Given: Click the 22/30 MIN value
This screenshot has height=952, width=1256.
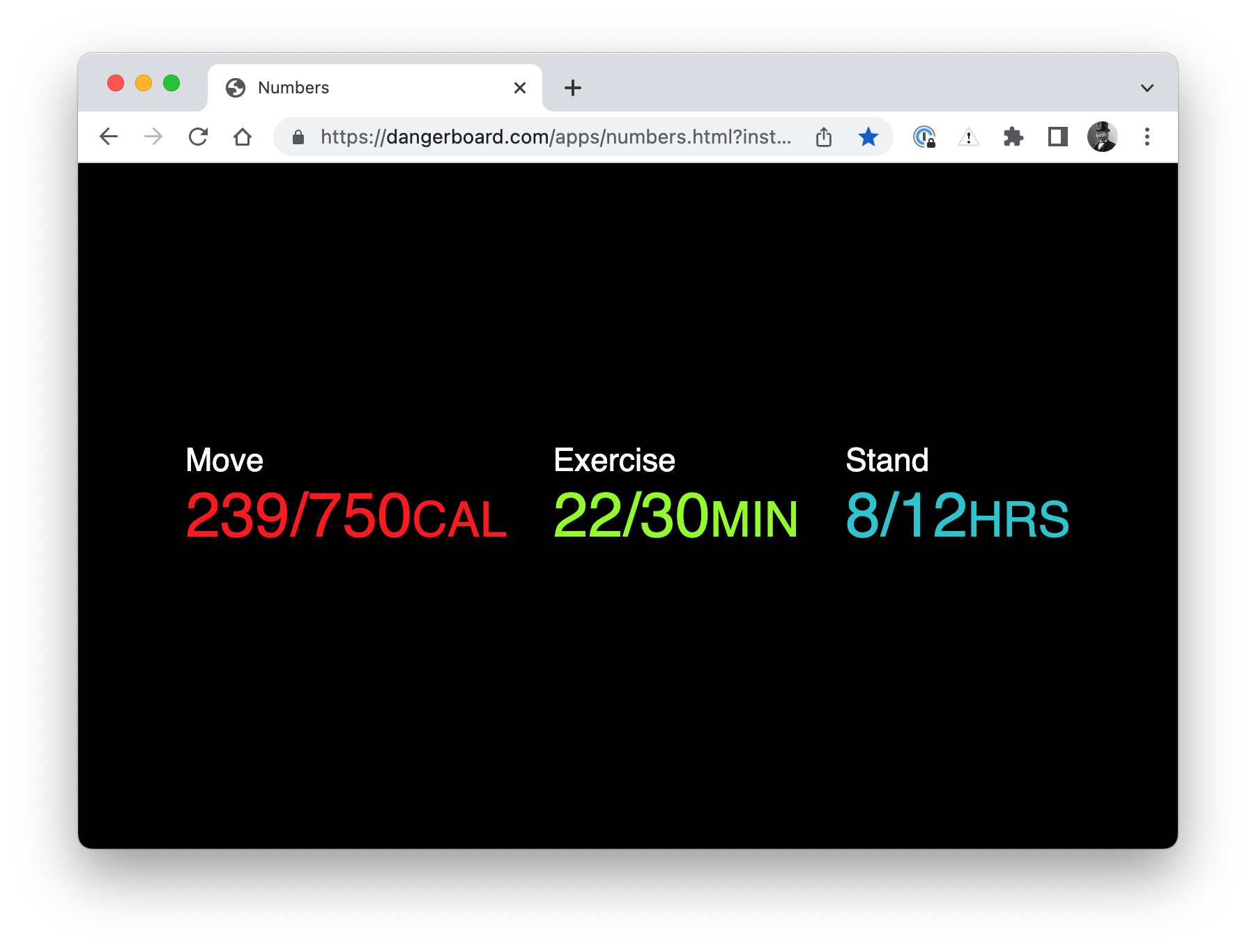Looking at the screenshot, I should click(675, 516).
